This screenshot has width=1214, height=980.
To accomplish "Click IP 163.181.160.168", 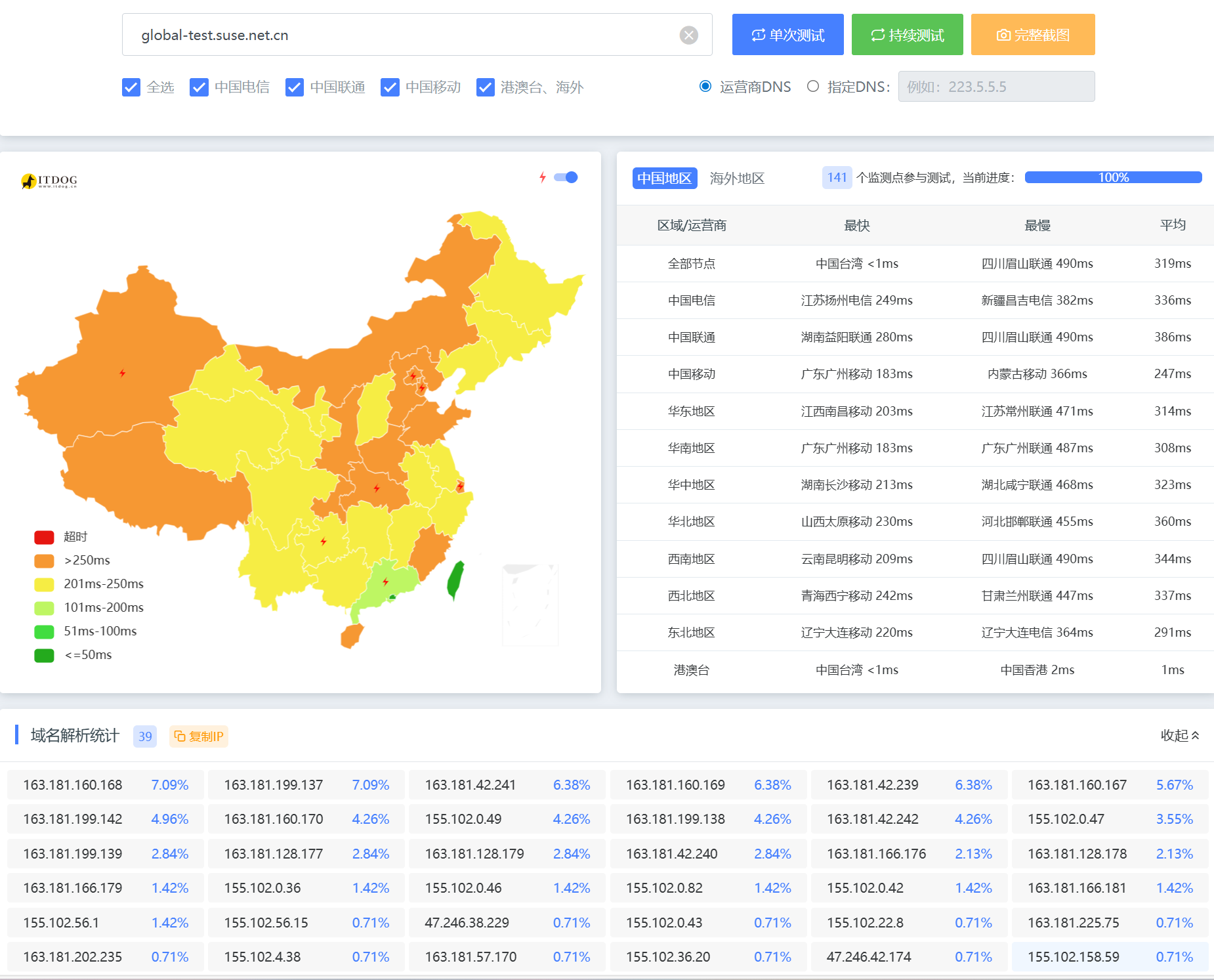I will tap(73, 785).
